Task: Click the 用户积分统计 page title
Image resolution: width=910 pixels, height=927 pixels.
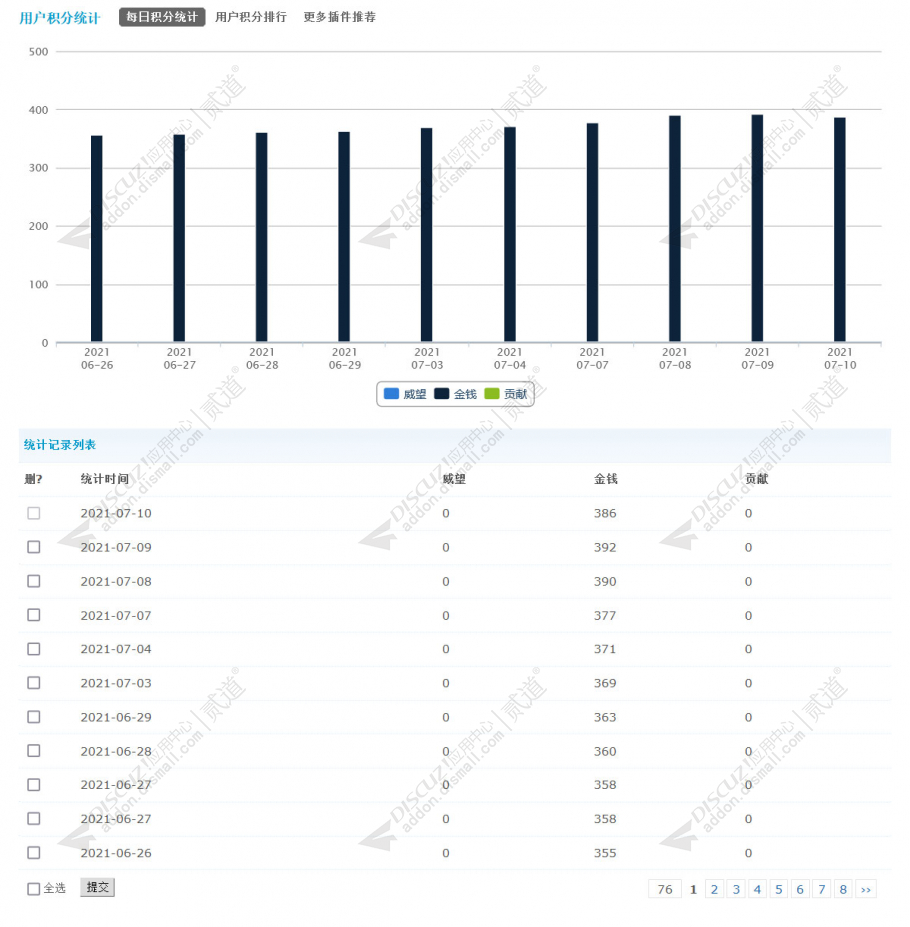Action: pos(60,18)
